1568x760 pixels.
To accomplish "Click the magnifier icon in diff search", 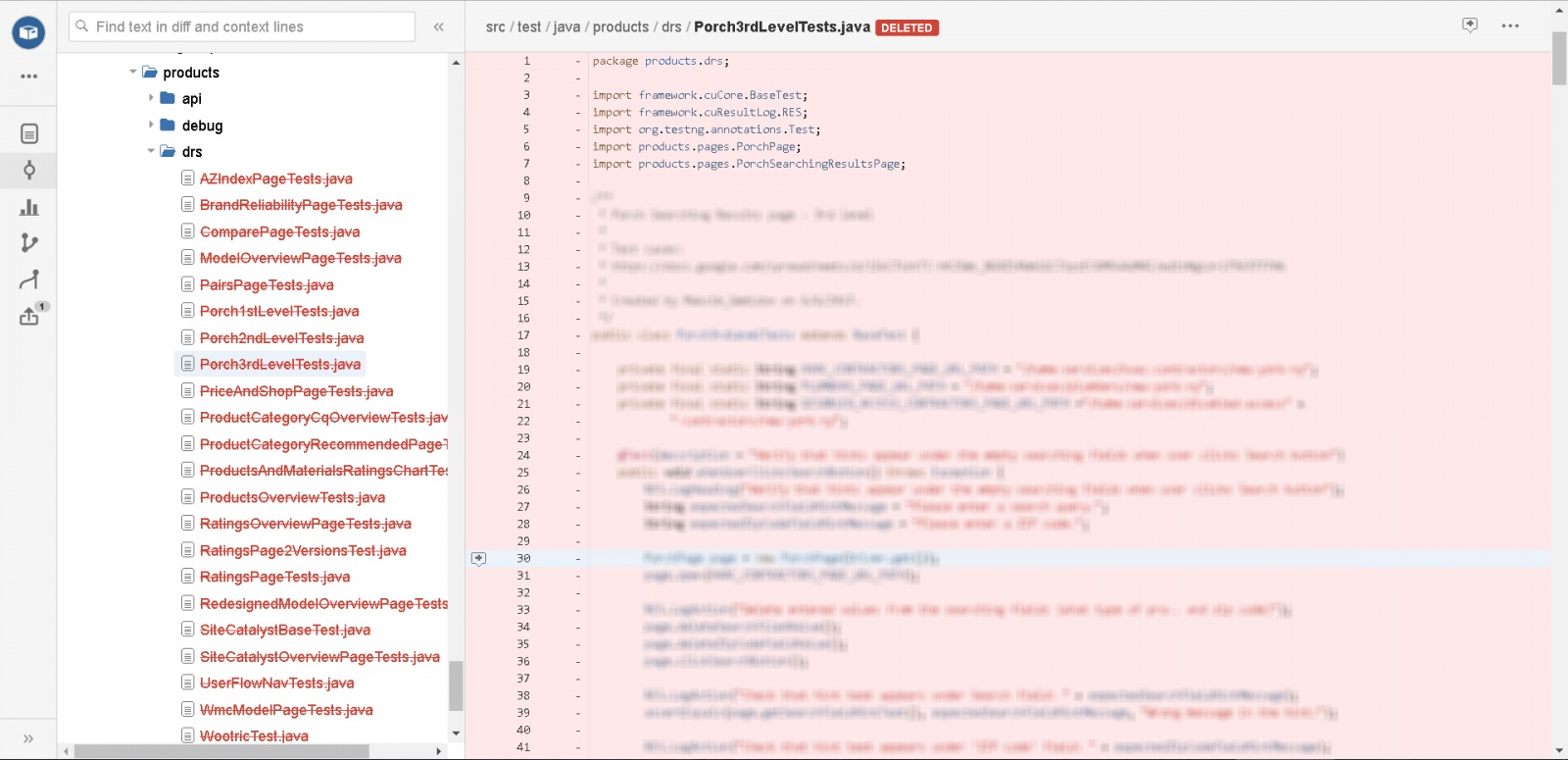I will click(81, 26).
